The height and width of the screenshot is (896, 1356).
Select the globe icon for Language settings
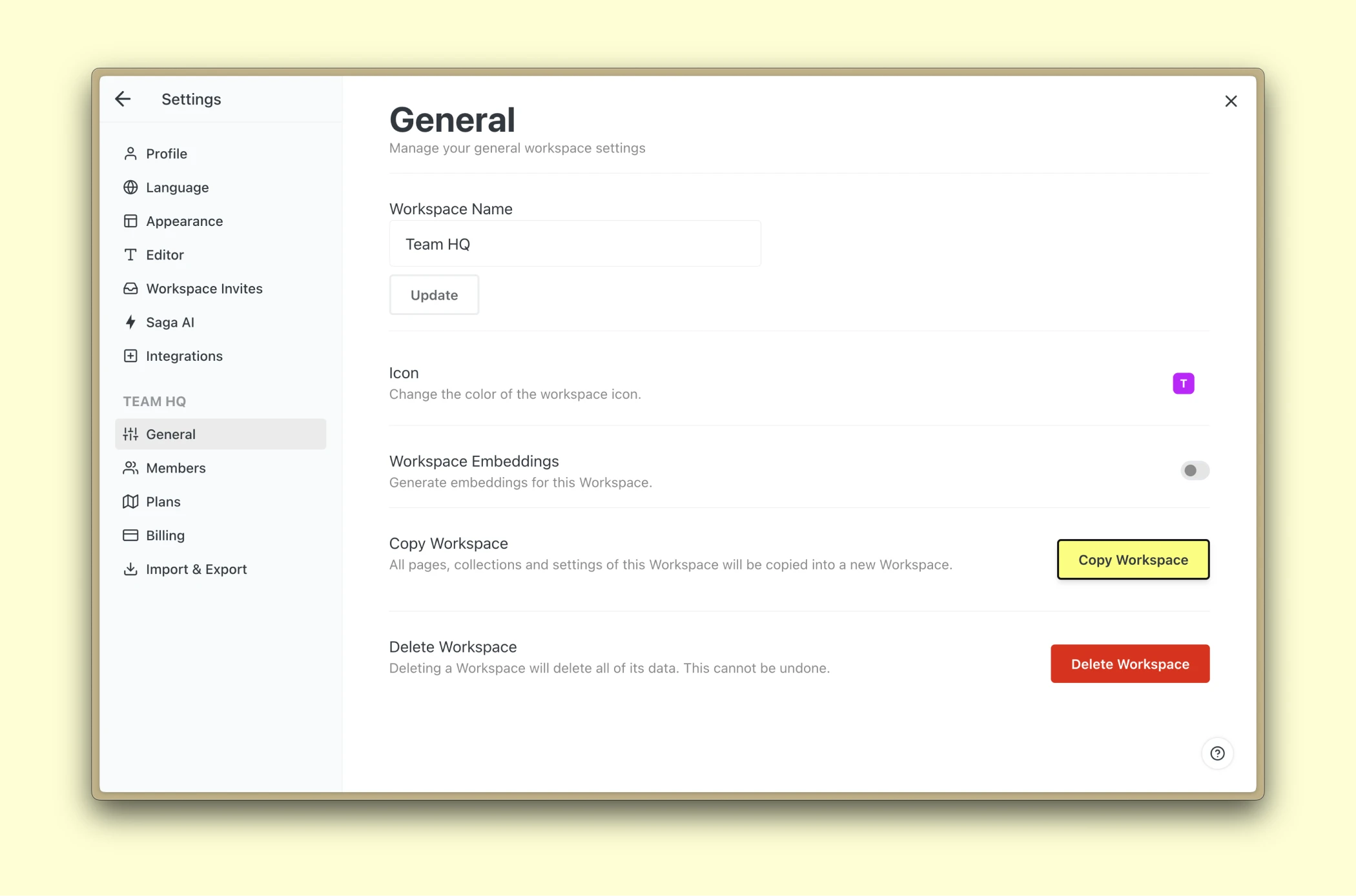131,187
